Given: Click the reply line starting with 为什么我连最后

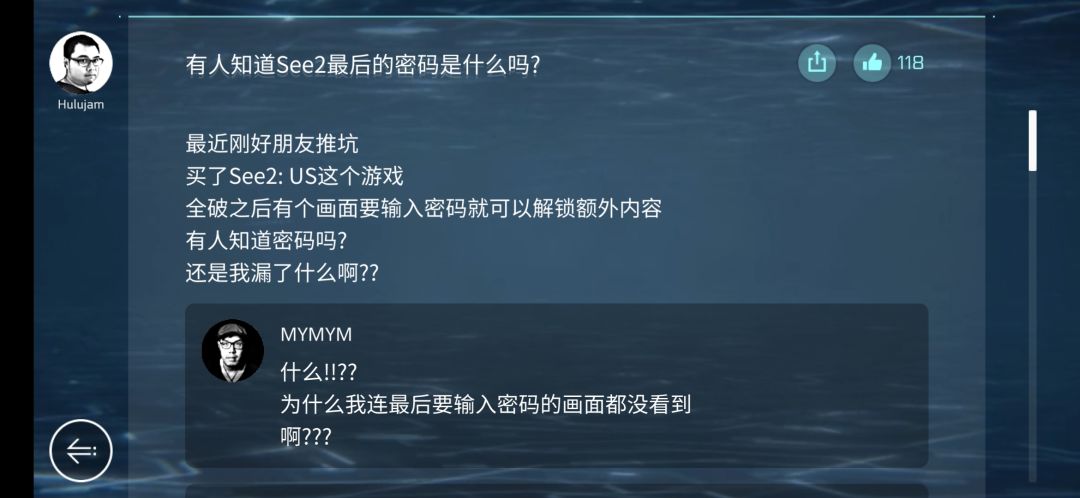Looking at the screenshot, I should [486, 405].
